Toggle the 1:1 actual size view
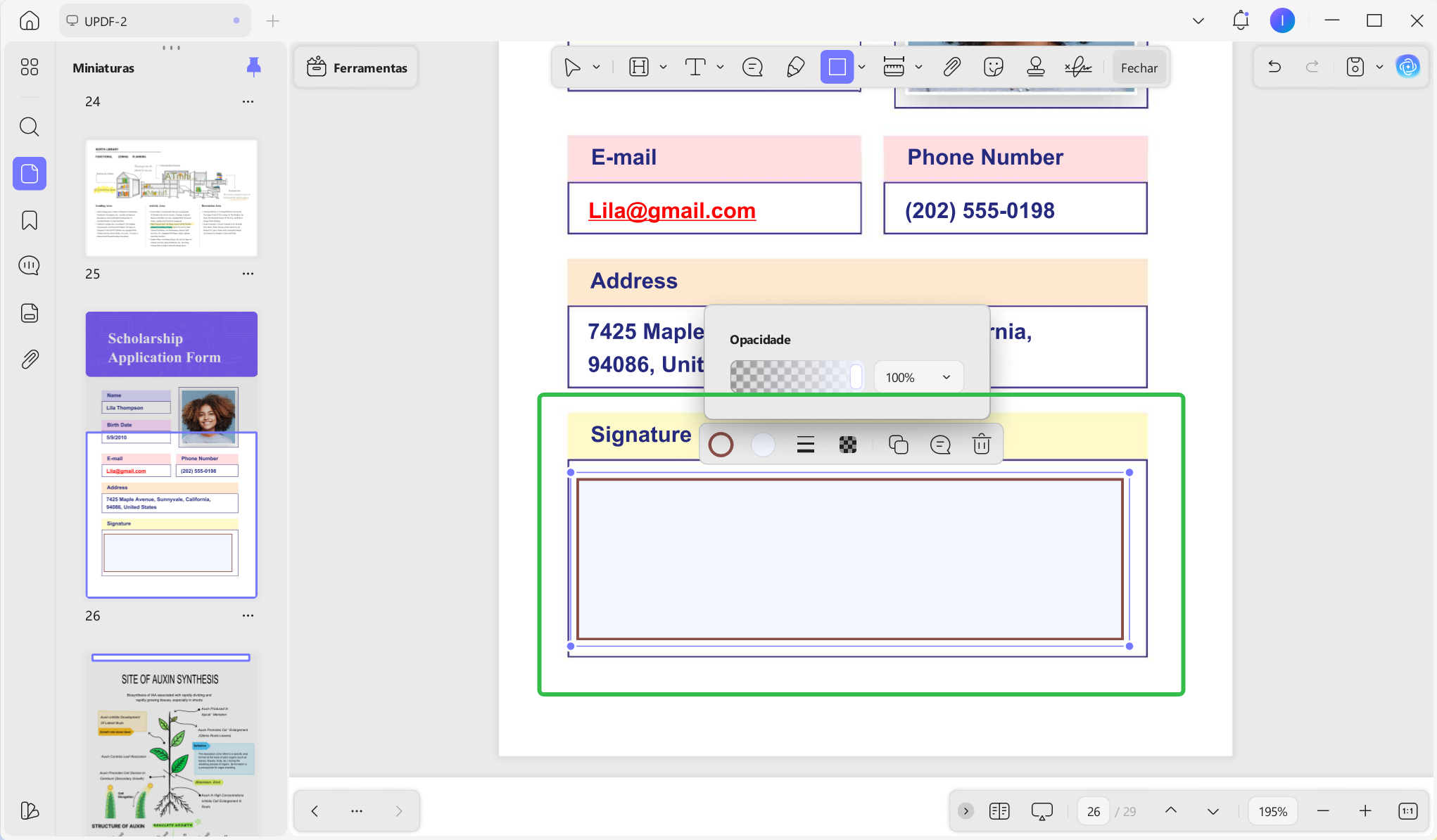 pyautogui.click(x=1407, y=811)
